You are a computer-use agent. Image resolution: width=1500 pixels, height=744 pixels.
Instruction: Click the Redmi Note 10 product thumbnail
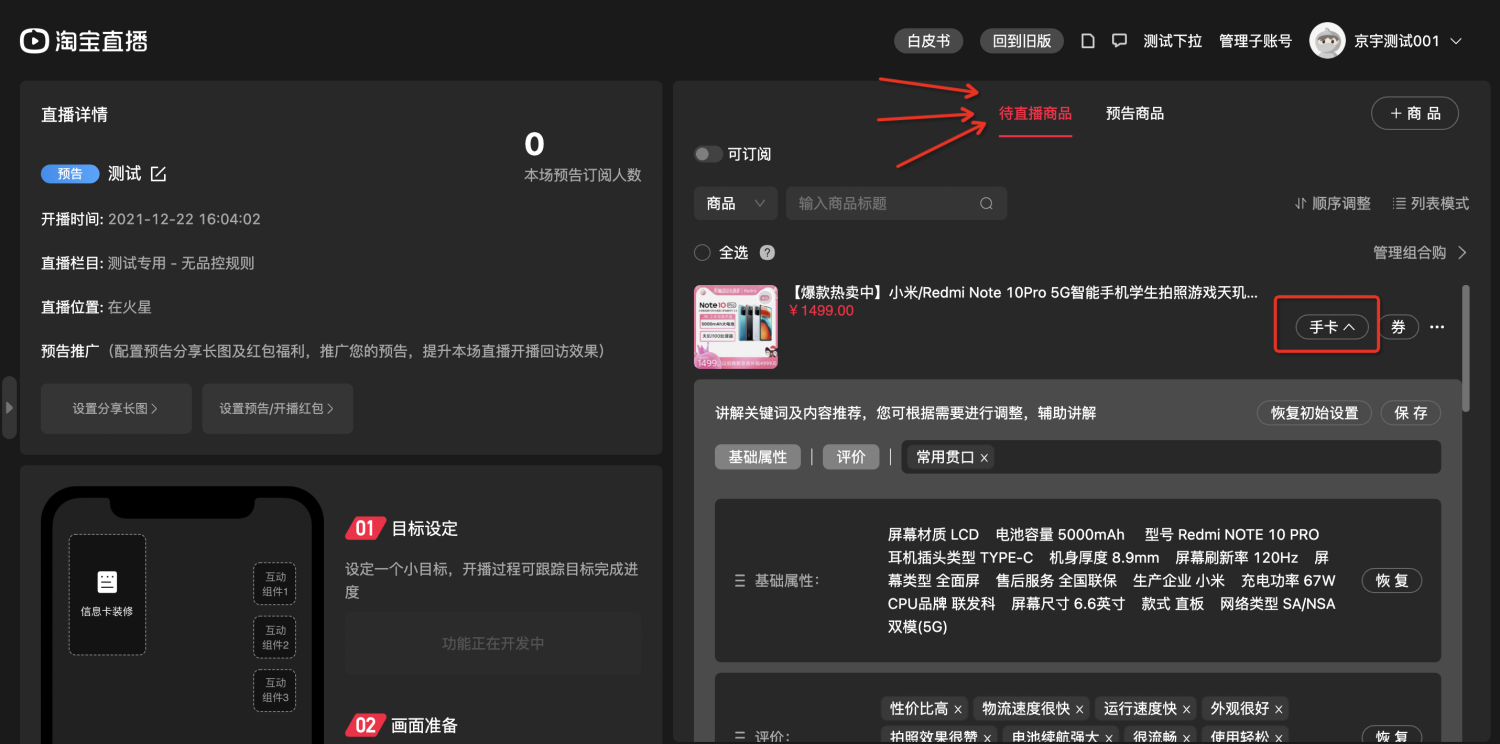[x=736, y=327]
